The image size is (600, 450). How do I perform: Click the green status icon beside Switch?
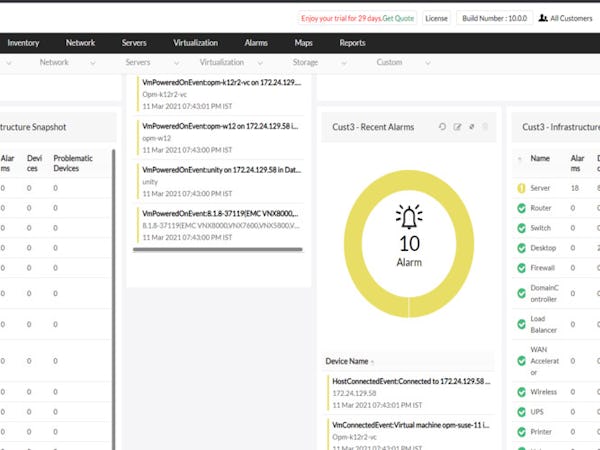[x=521, y=228]
